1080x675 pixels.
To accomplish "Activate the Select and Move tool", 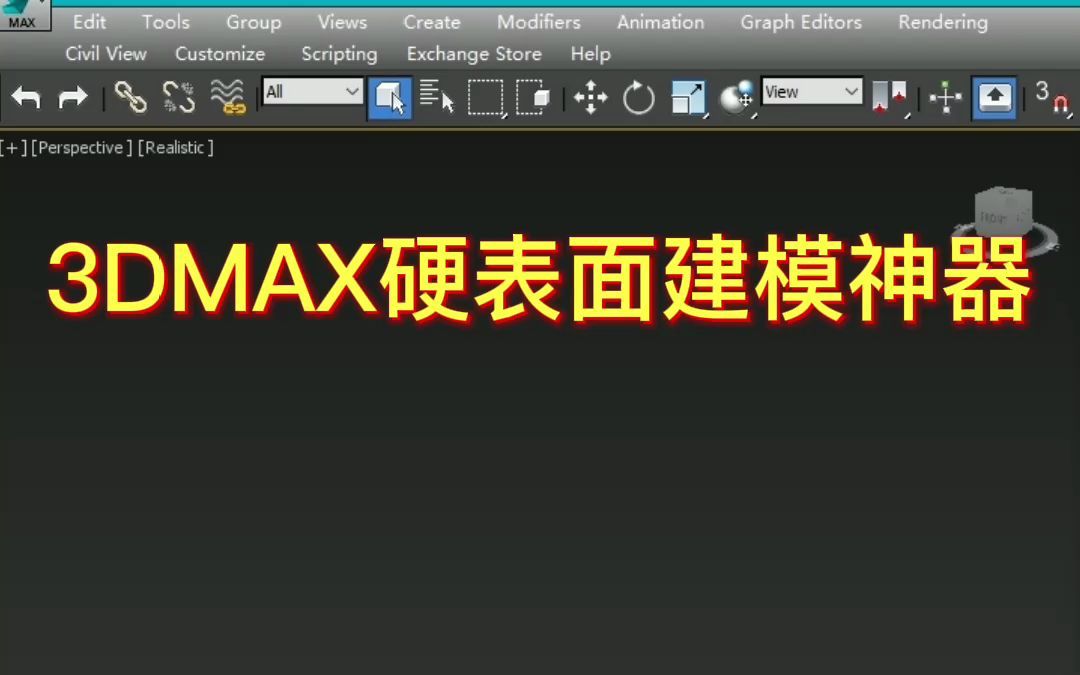I will coord(590,97).
